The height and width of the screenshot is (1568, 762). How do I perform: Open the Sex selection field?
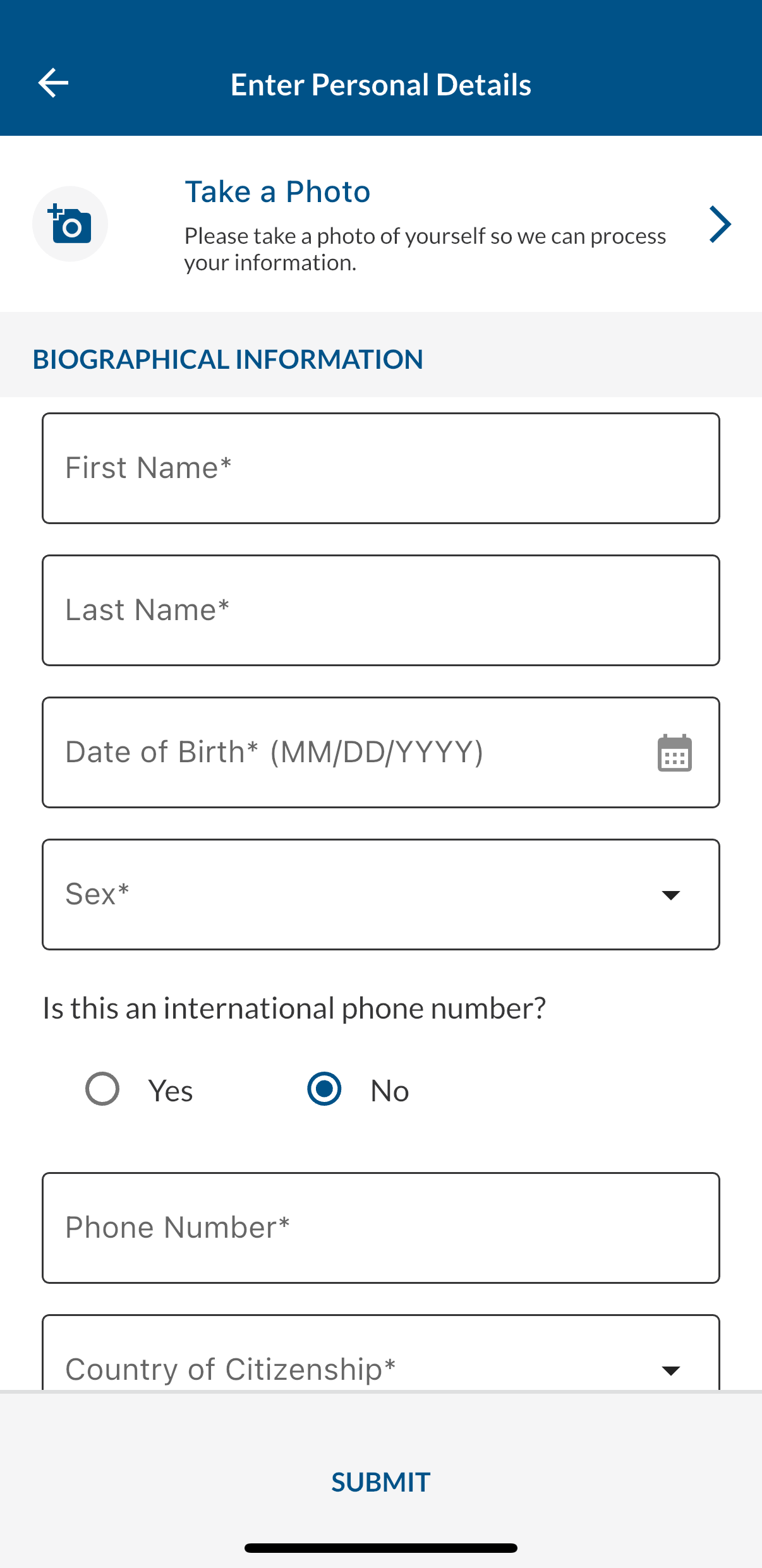coord(381,894)
